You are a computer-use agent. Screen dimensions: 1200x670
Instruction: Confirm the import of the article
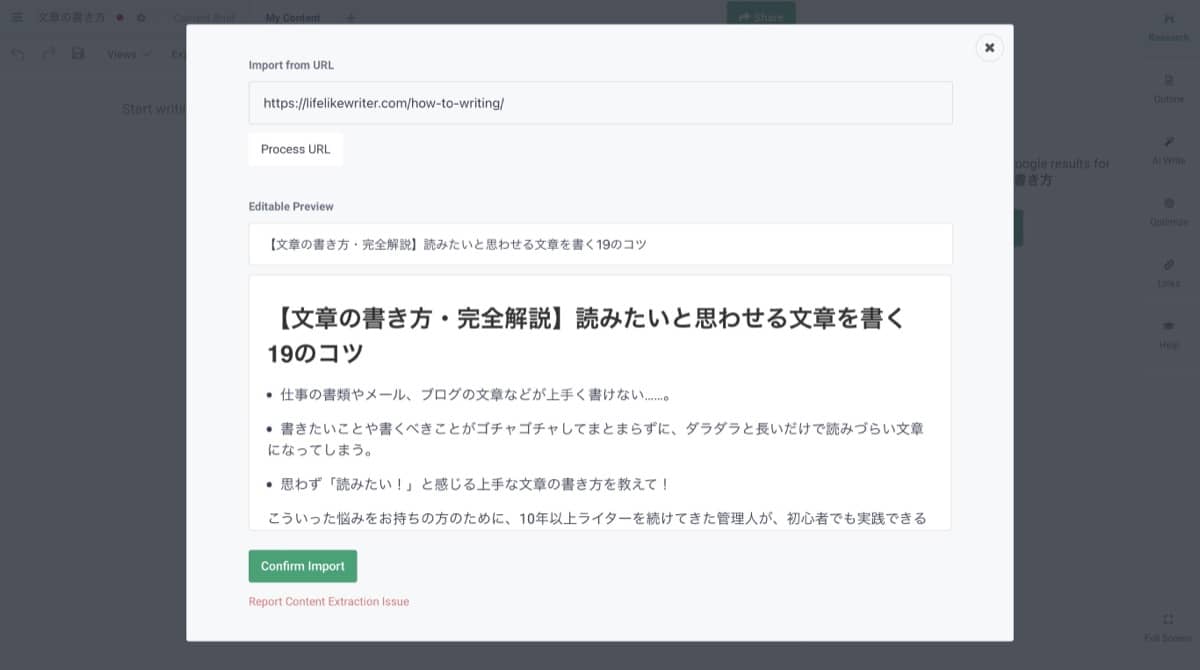coord(302,565)
